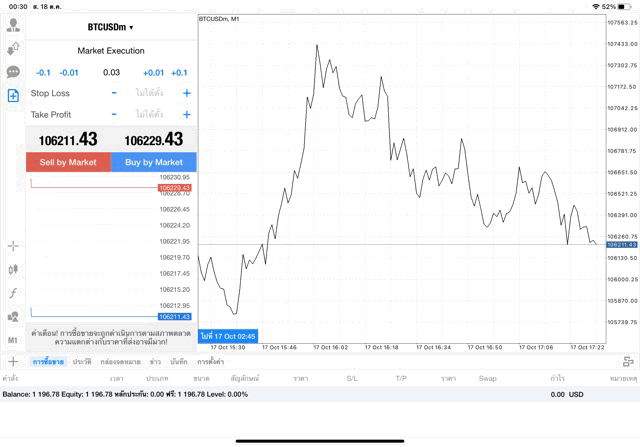Tap the layout icon at chart's bottom right
This screenshot has width=640, height=447.
(x=627, y=361)
